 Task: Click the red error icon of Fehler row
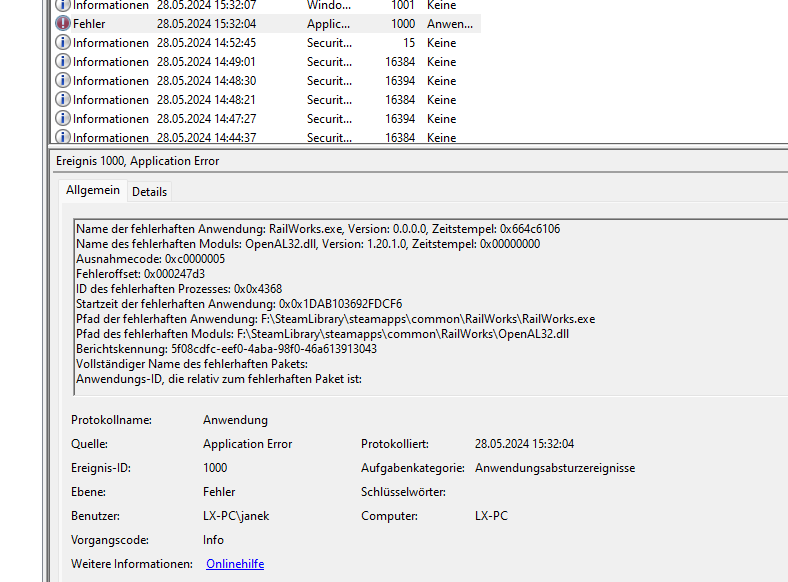pyautogui.click(x=62, y=24)
